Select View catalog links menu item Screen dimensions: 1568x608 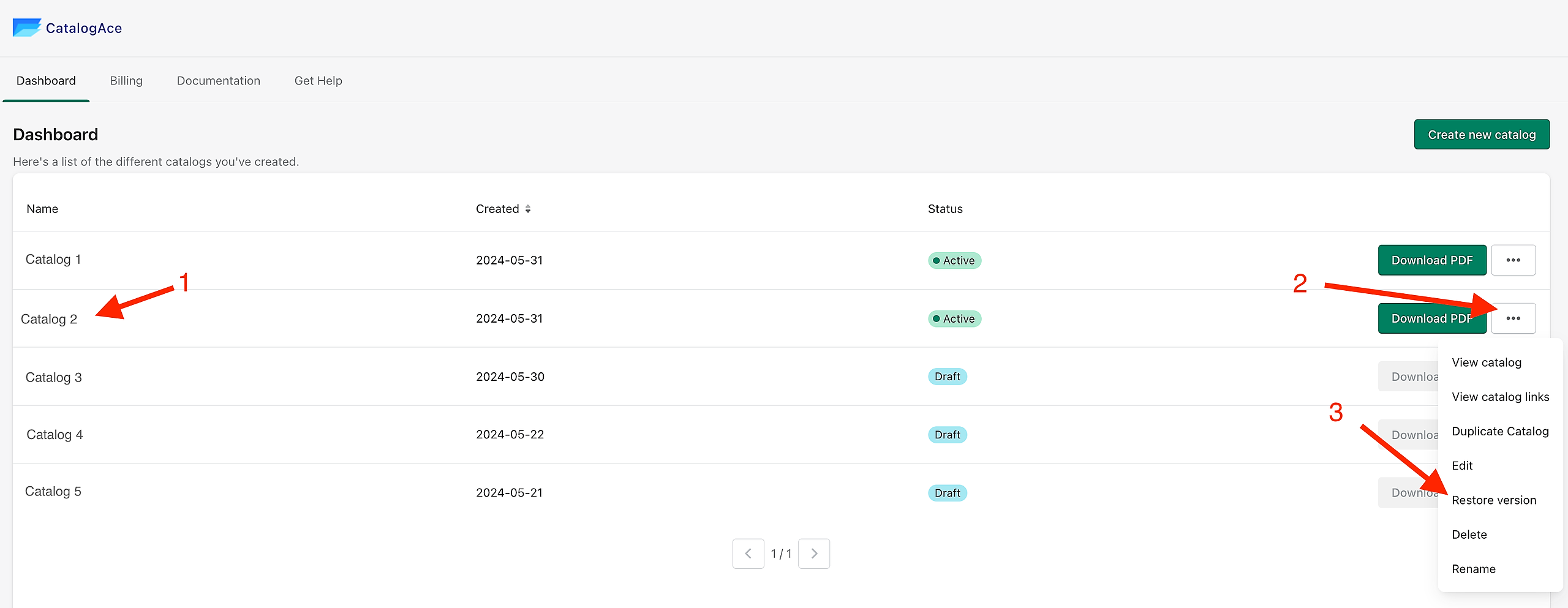(1500, 397)
